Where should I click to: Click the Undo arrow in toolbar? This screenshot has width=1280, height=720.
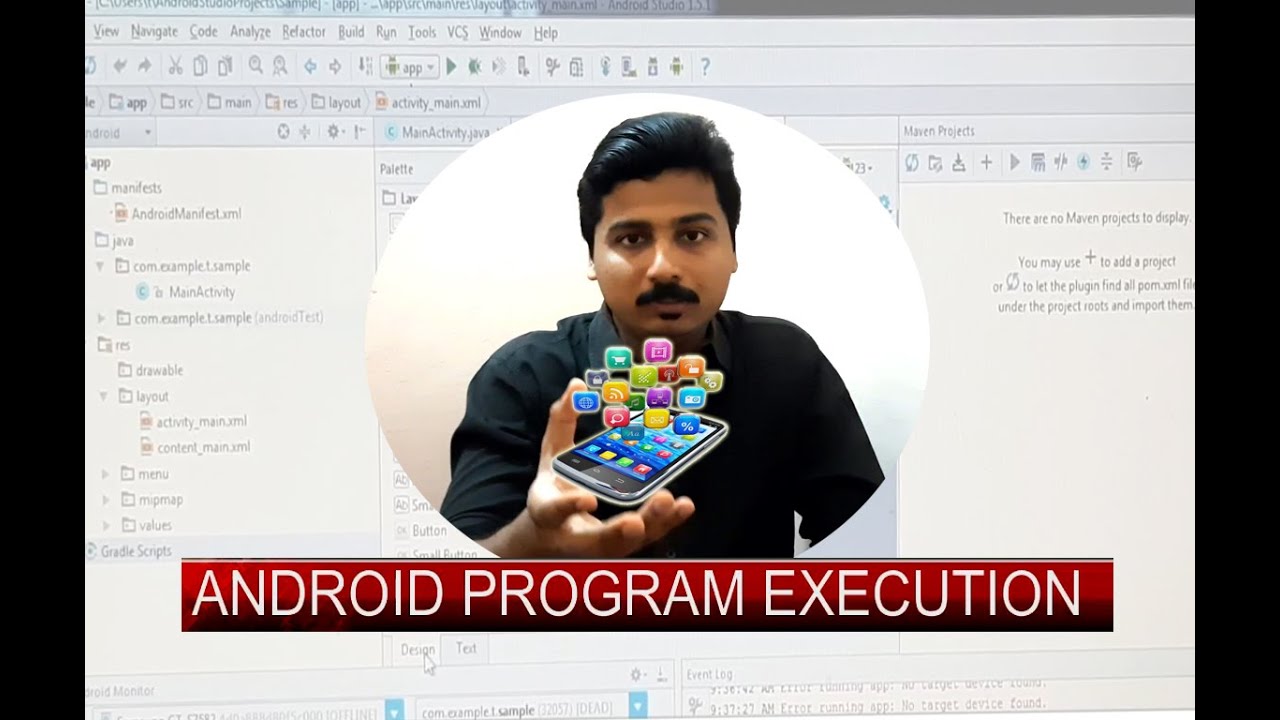(120, 66)
